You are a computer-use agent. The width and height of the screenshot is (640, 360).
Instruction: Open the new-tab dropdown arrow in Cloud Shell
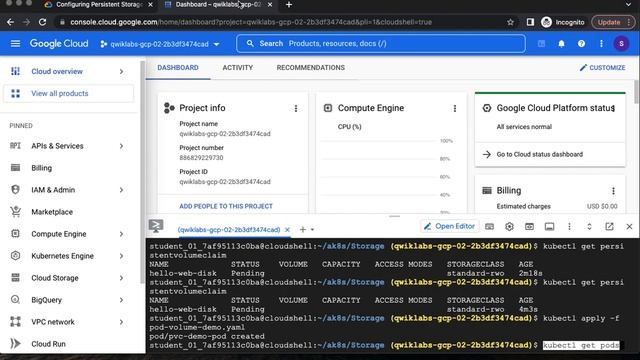(313, 230)
